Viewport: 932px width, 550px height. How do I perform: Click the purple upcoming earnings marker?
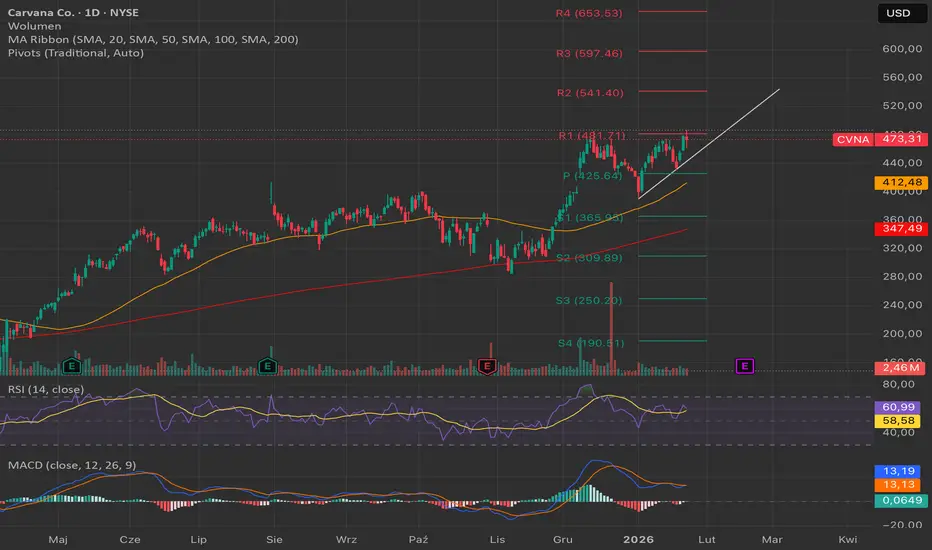tap(744, 366)
